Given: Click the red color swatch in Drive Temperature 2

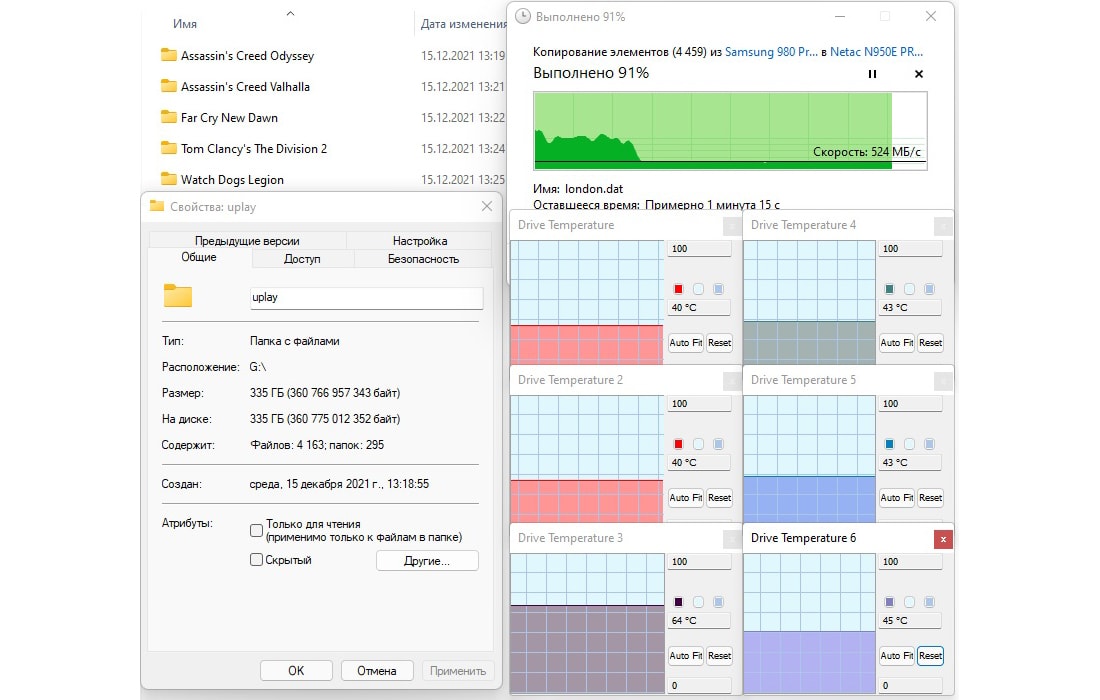Looking at the screenshot, I should (x=678, y=444).
